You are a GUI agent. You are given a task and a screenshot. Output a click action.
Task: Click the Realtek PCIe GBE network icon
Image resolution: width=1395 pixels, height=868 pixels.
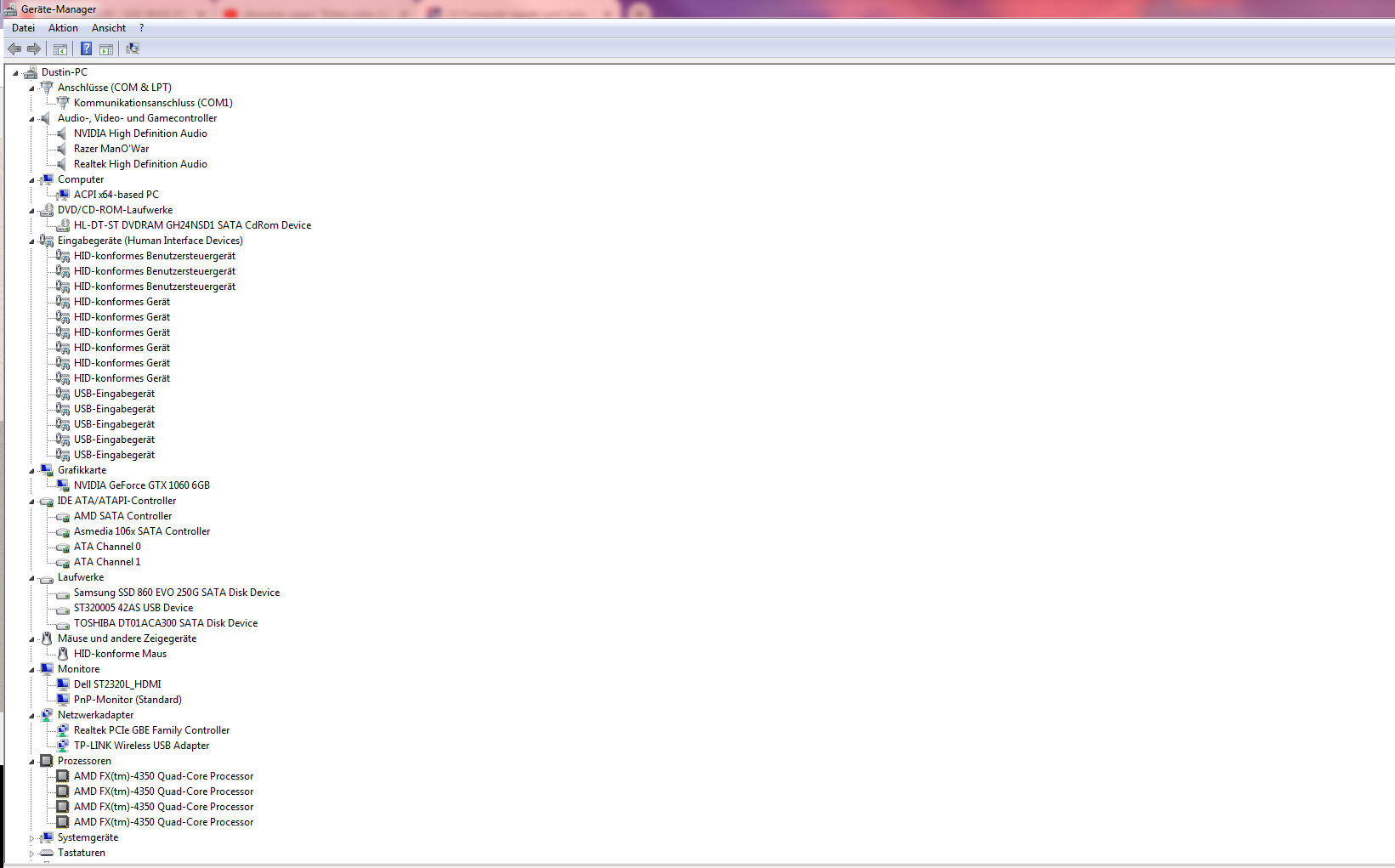click(x=63, y=730)
